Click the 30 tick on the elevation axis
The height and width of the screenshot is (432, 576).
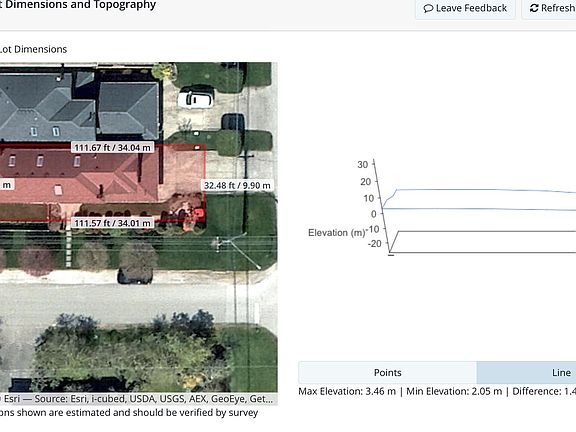[x=363, y=164]
